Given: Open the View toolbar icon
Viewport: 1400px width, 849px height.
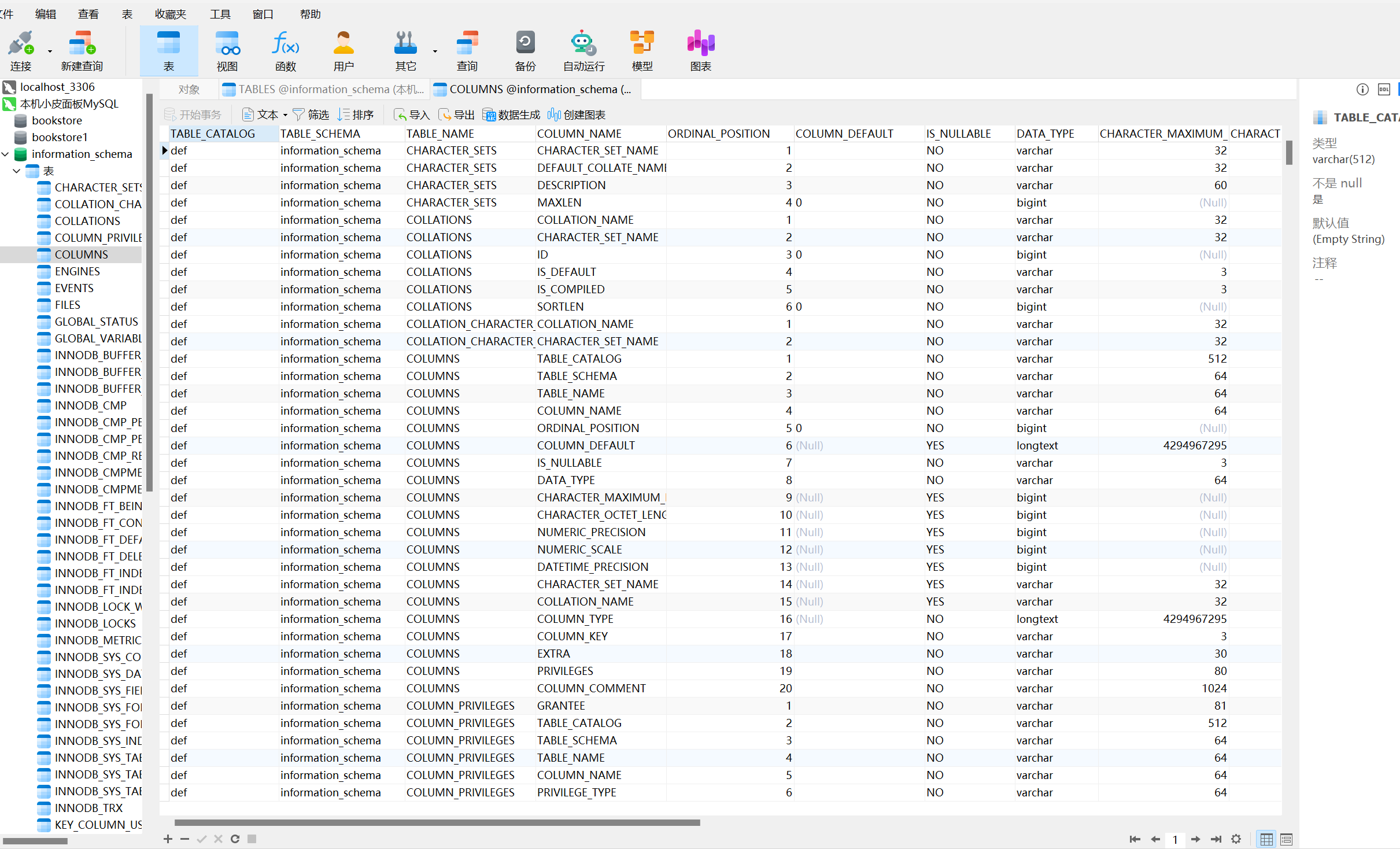Looking at the screenshot, I should coord(227,43).
